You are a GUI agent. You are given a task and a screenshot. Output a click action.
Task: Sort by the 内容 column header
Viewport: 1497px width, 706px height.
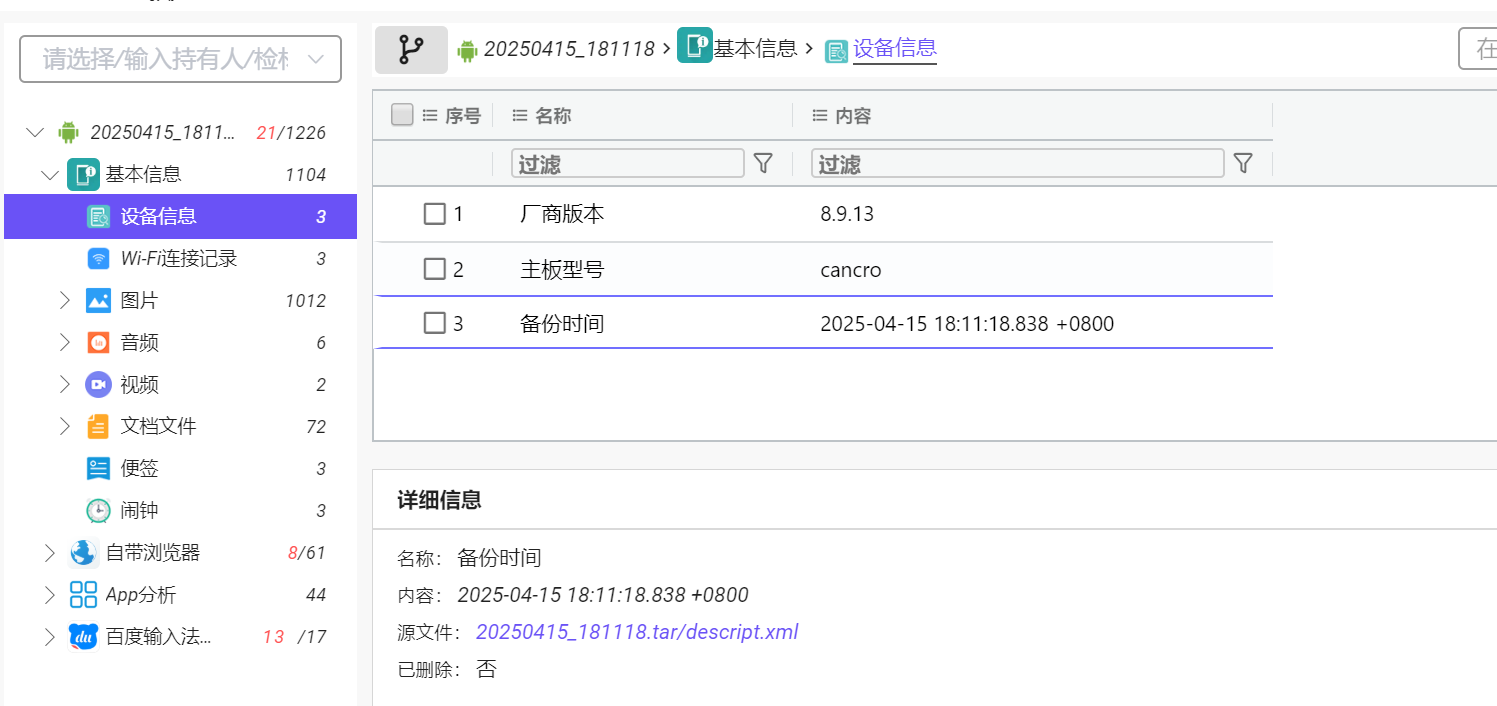click(x=853, y=116)
